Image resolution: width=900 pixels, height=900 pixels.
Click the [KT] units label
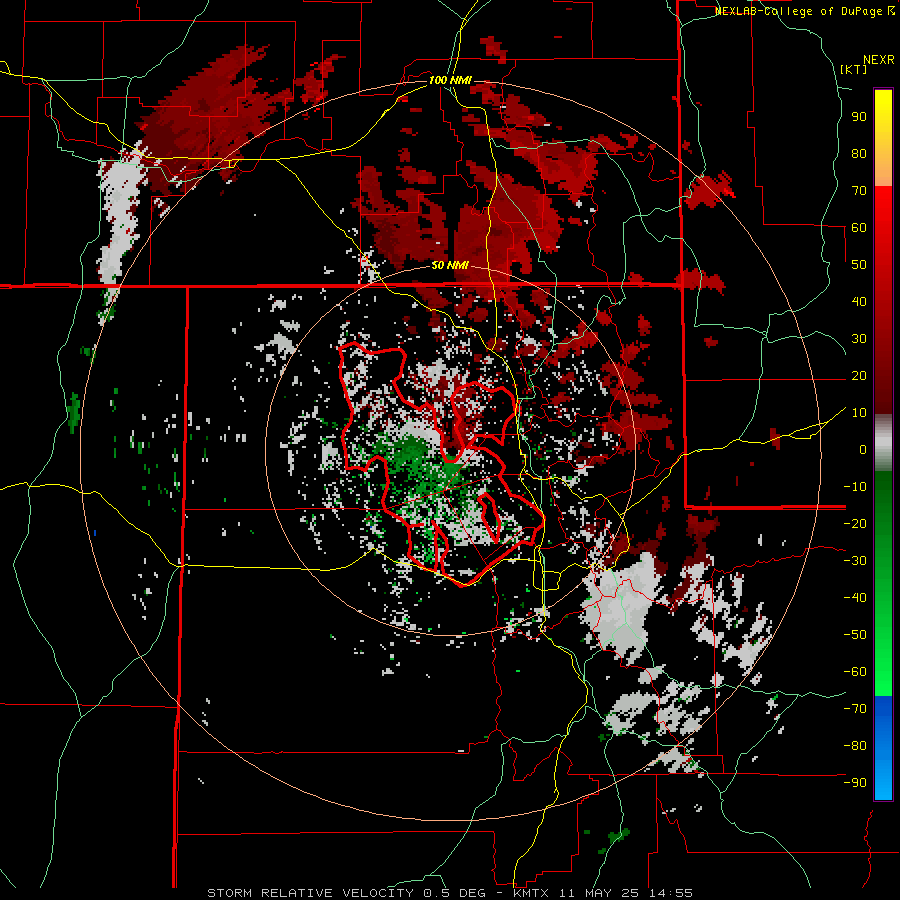pyautogui.click(x=854, y=69)
